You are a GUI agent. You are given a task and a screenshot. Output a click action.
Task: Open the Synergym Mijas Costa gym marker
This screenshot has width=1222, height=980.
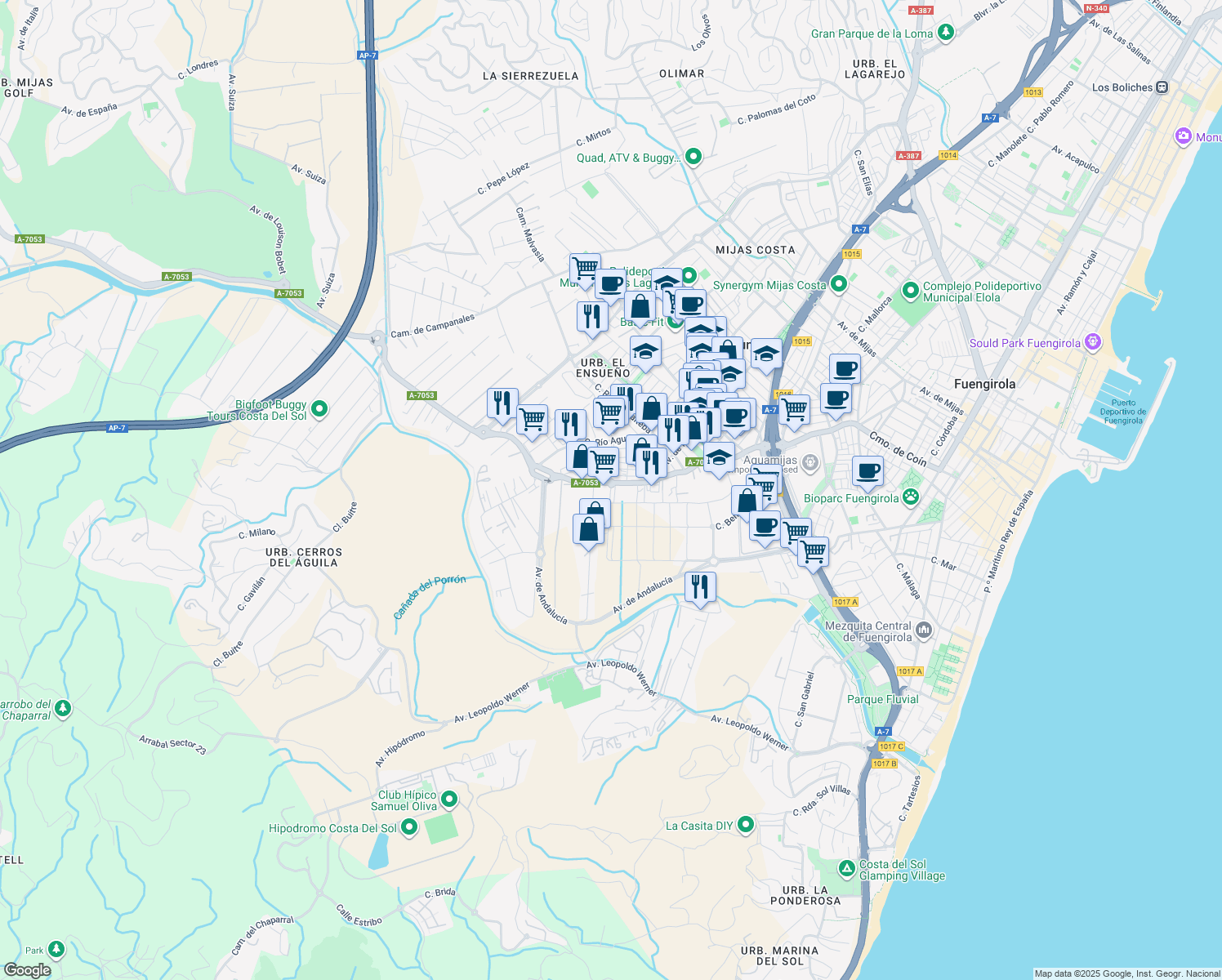(838, 284)
